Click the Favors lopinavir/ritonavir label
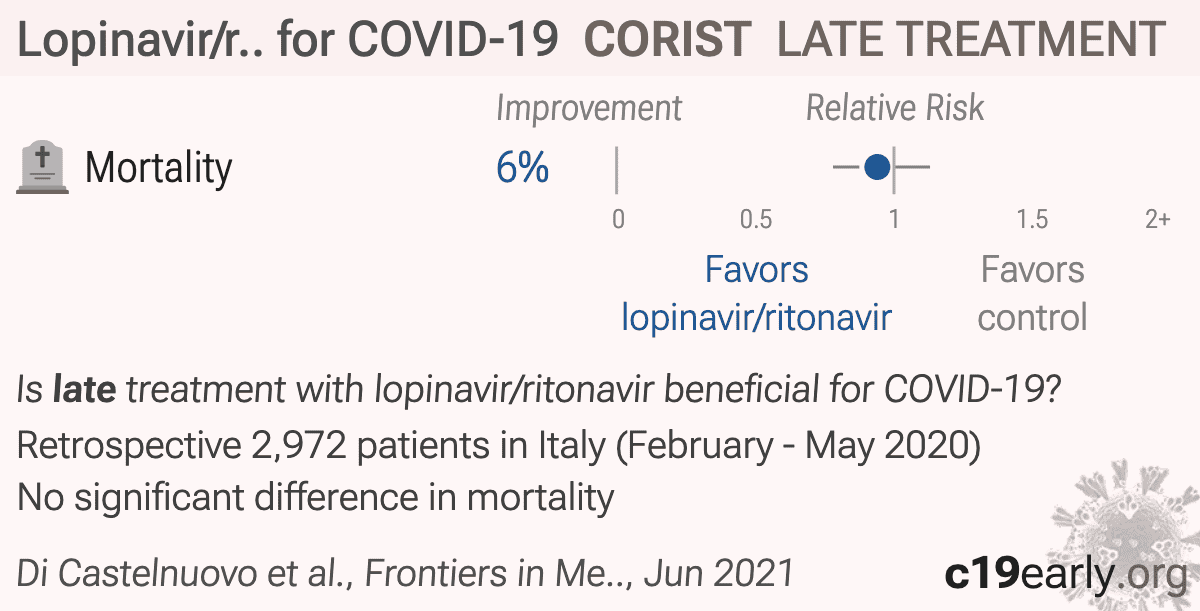Viewport: 1200px width, 611px height. 757,293
